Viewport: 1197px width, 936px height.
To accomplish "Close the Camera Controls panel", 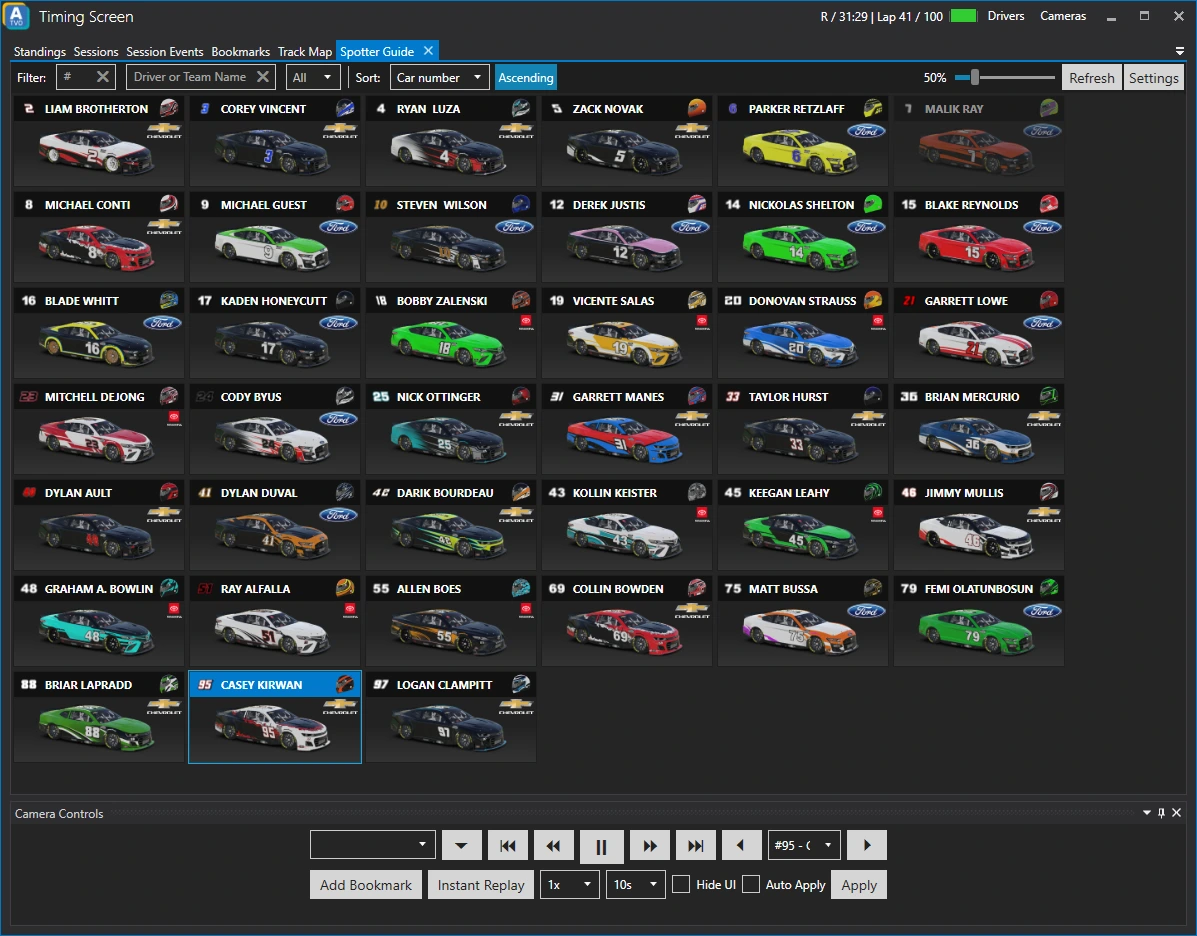I will coord(1176,813).
